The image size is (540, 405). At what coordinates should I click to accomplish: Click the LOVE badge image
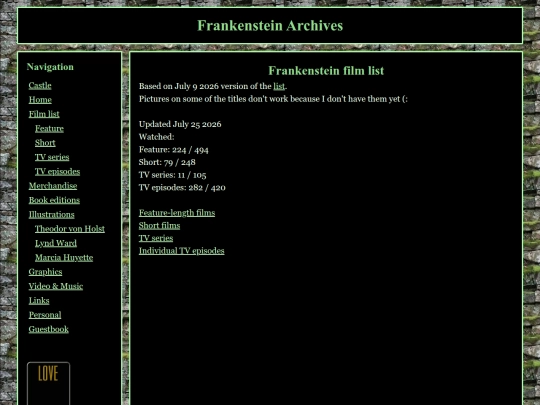tap(49, 383)
